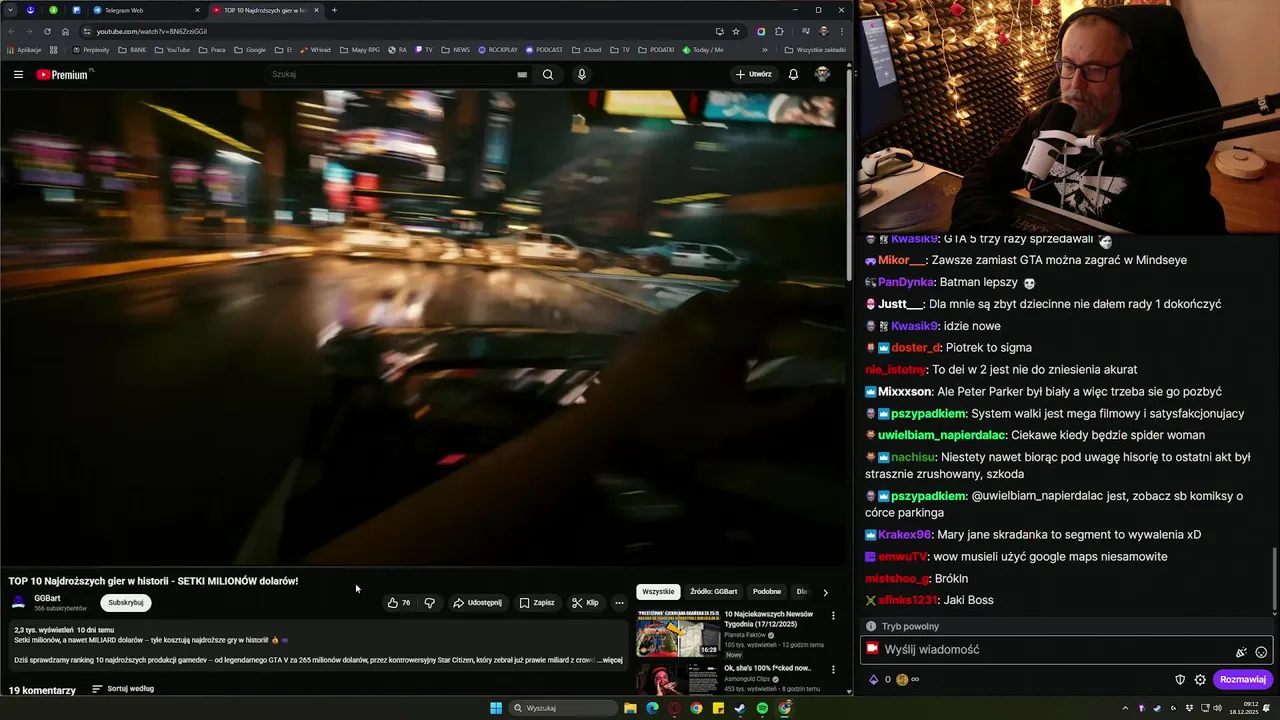Open the YouTube bookmarks folder
Viewport: 1280px width, 720px height.
tap(172, 49)
